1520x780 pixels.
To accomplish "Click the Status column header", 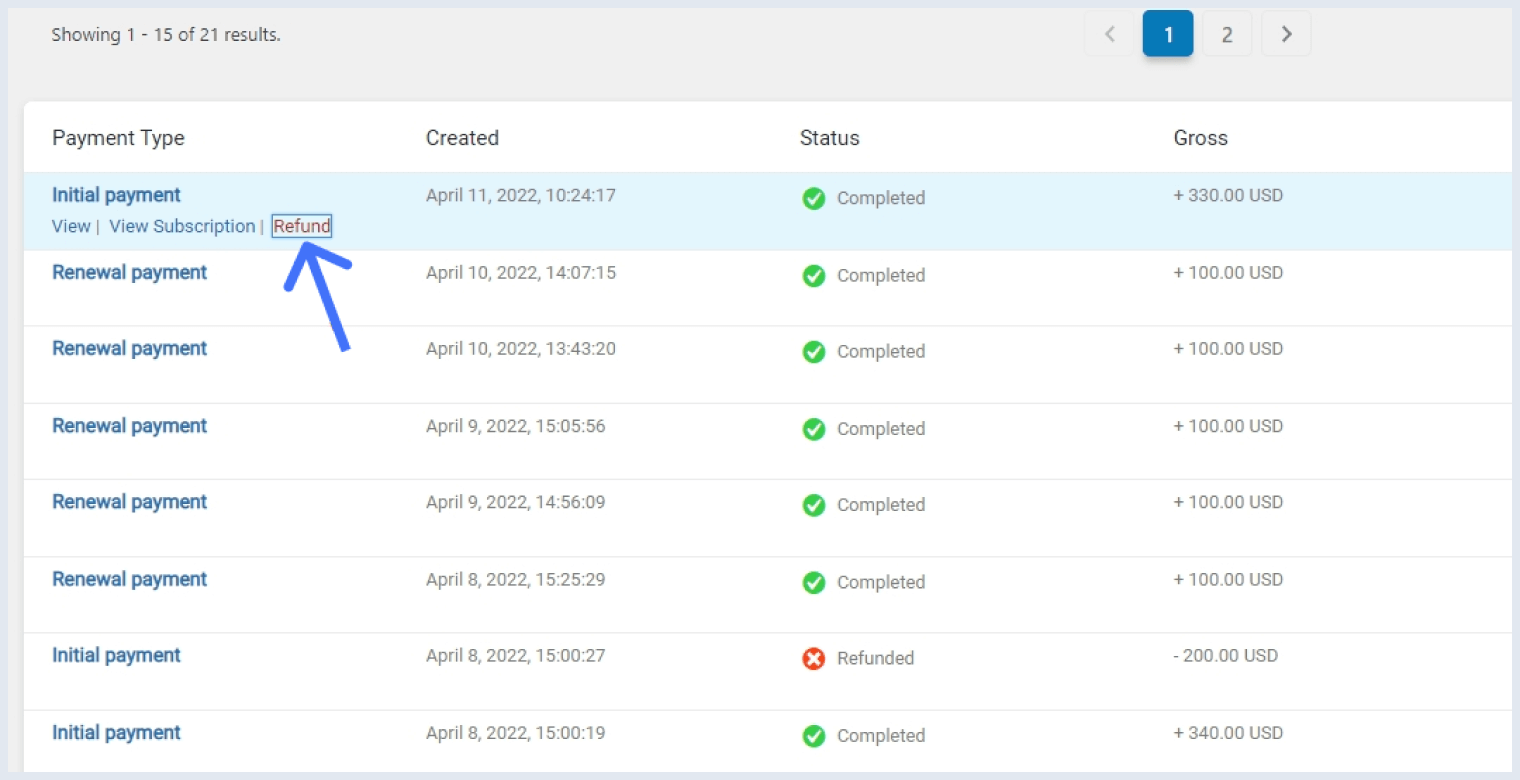I will (829, 137).
